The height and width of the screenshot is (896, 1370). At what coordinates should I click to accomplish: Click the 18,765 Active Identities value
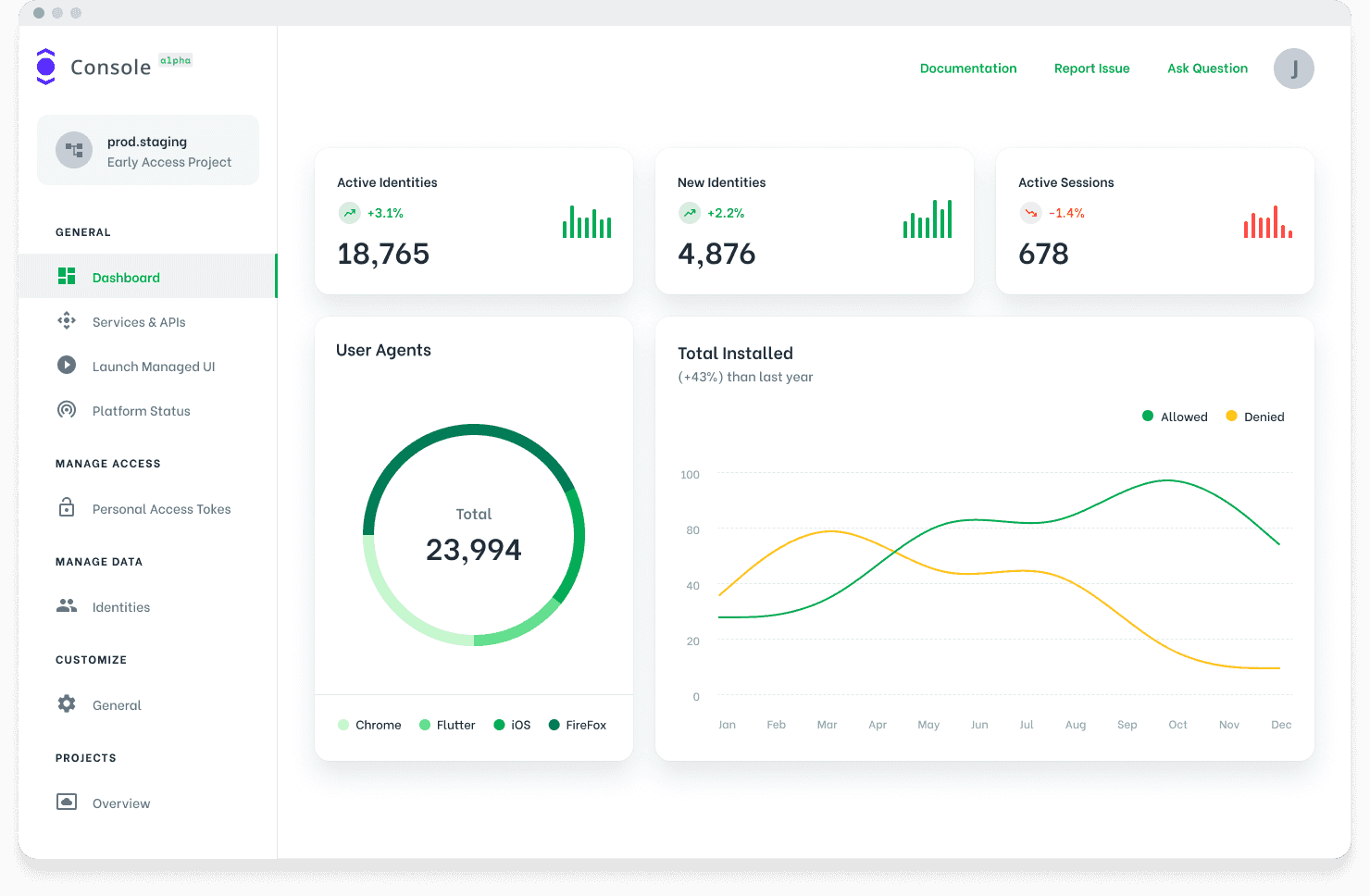(383, 254)
